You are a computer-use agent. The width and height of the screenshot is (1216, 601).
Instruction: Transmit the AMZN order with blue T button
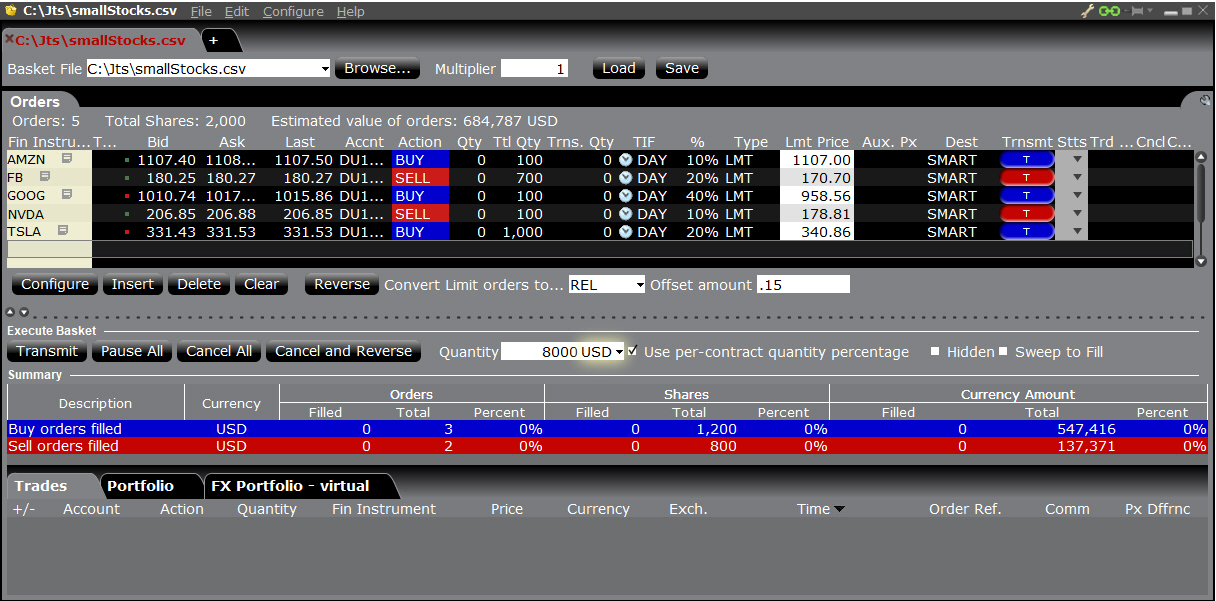[1027, 160]
